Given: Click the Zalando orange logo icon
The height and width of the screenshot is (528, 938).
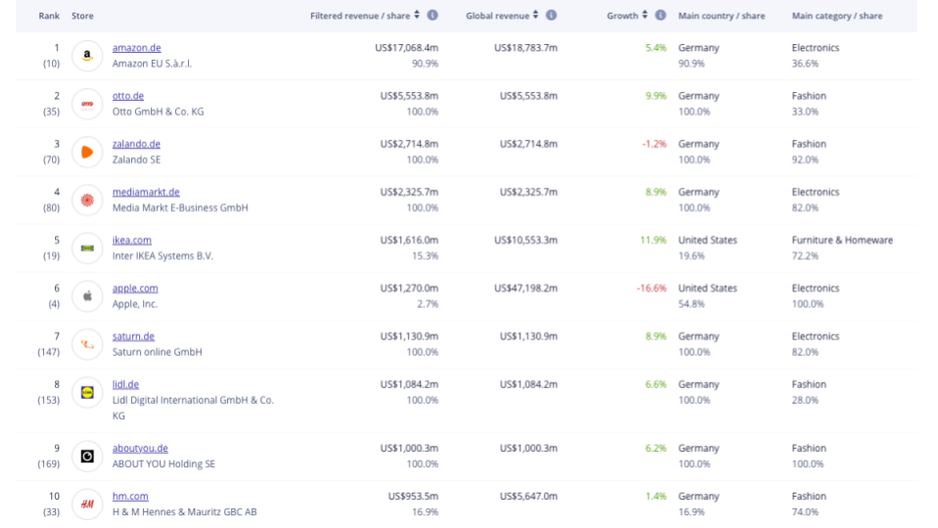Looking at the screenshot, I should coord(87,152).
